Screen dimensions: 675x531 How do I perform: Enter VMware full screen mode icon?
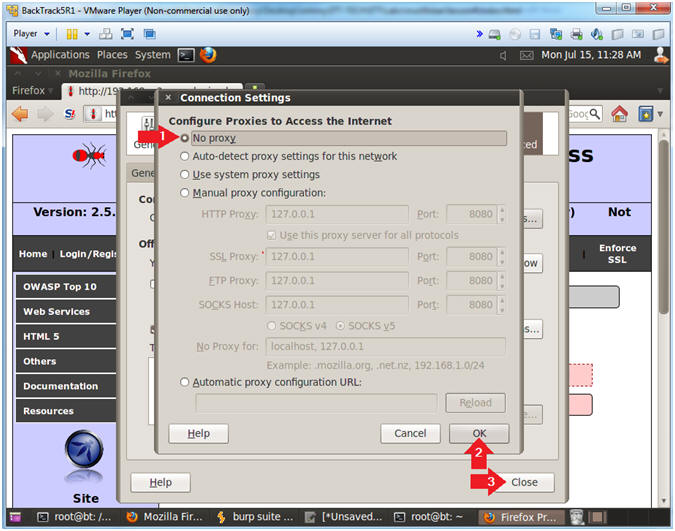(x=127, y=34)
